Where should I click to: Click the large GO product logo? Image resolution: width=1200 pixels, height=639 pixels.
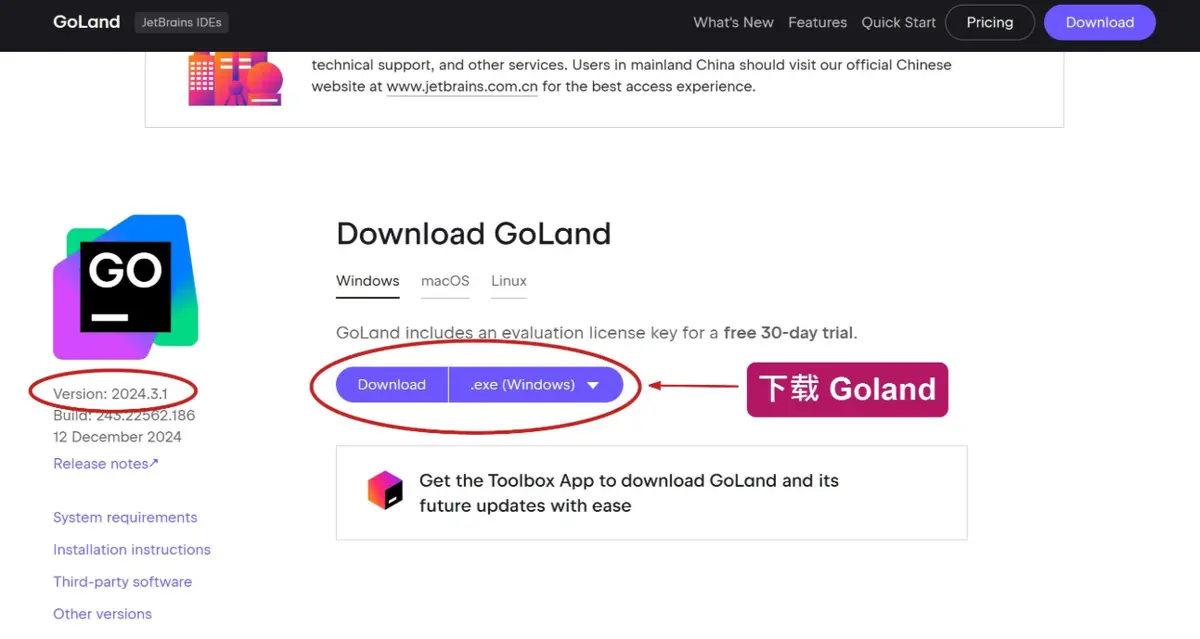(125, 287)
